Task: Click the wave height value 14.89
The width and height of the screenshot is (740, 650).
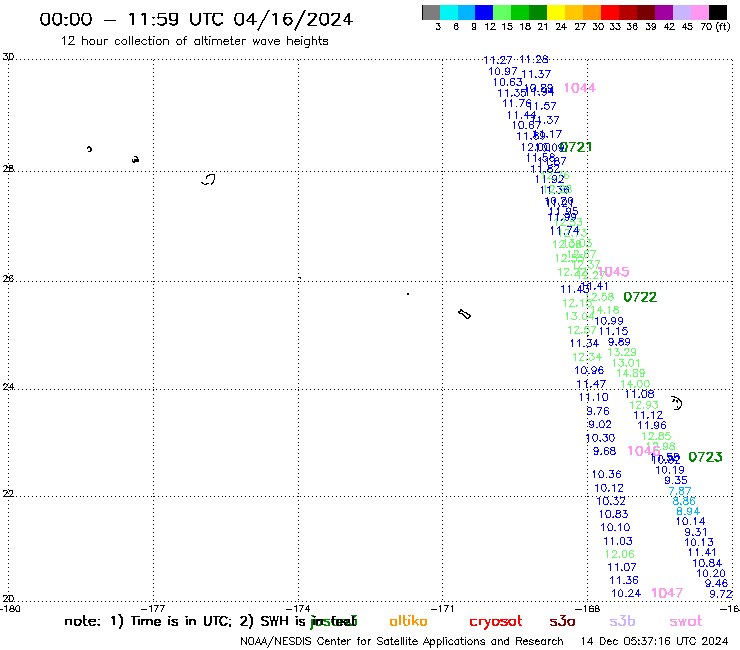Action: 631,373
